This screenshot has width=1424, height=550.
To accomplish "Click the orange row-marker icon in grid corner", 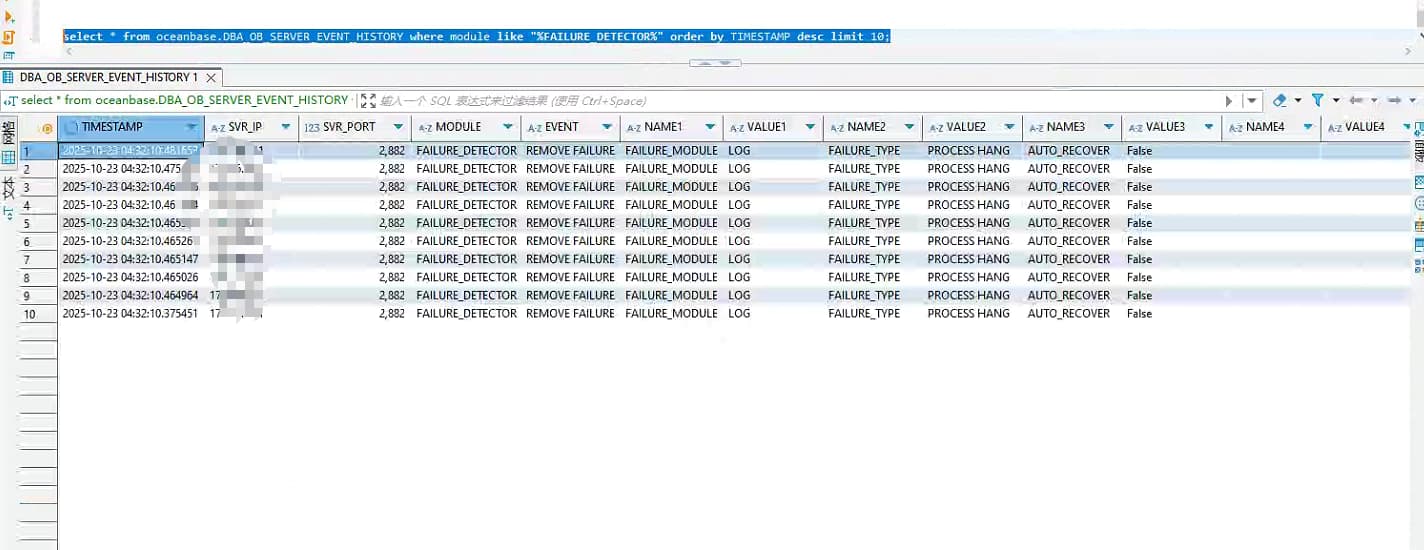I will pos(46,128).
